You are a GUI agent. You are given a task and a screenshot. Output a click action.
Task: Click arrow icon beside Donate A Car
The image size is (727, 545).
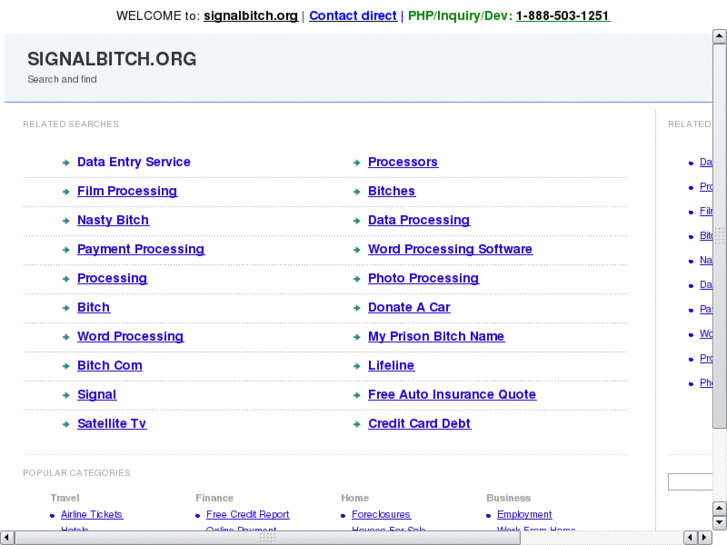357,308
